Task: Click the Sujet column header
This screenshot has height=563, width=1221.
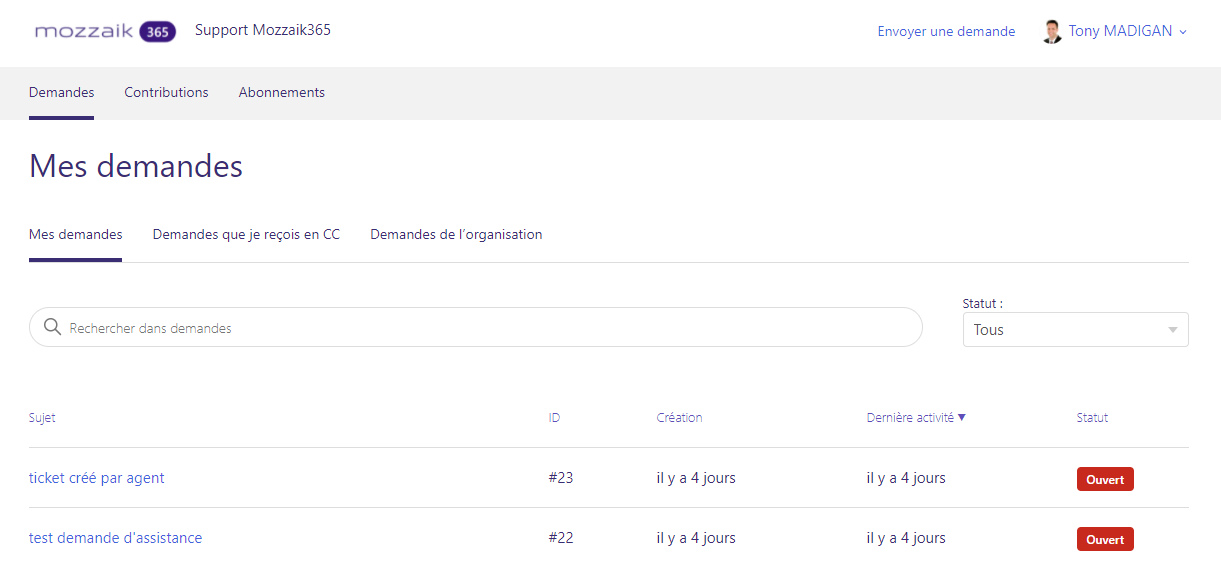Action: pyautogui.click(x=42, y=418)
